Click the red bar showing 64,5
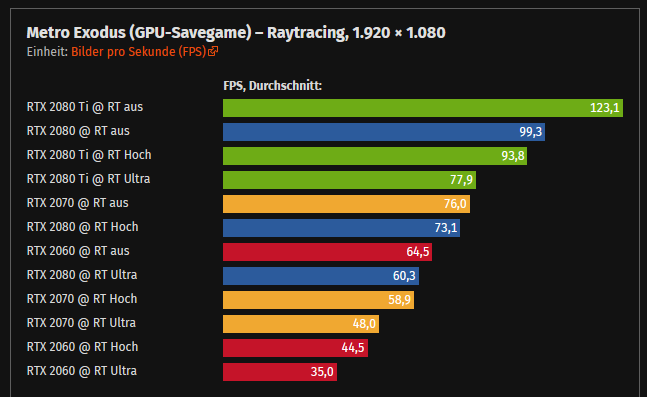The height and width of the screenshot is (397, 647). click(x=328, y=251)
